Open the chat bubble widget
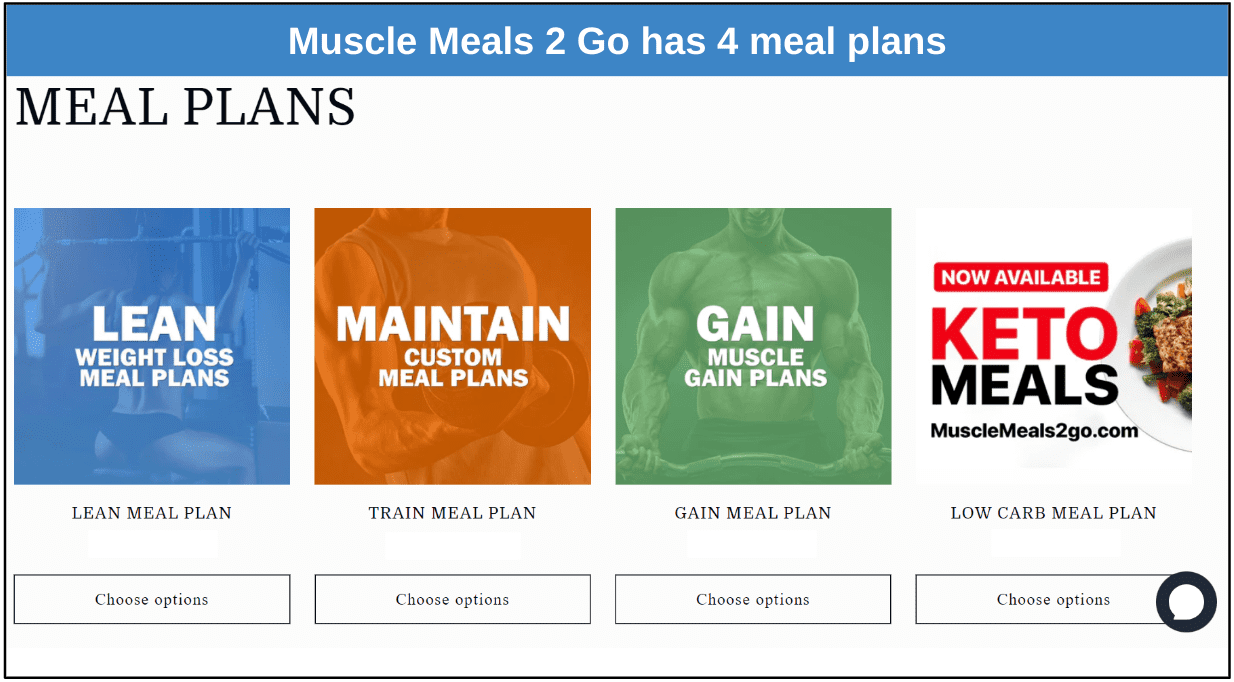Viewport: 1234px width, 682px height. pyautogui.click(x=1186, y=602)
